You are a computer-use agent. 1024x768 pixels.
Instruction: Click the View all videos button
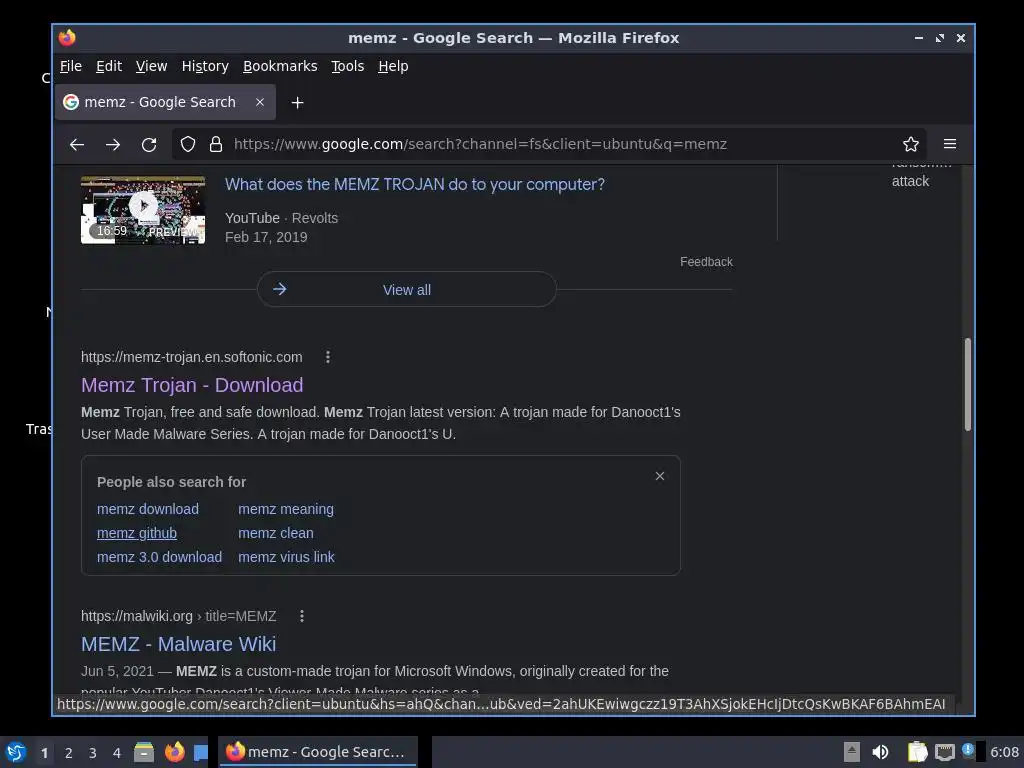coord(407,289)
